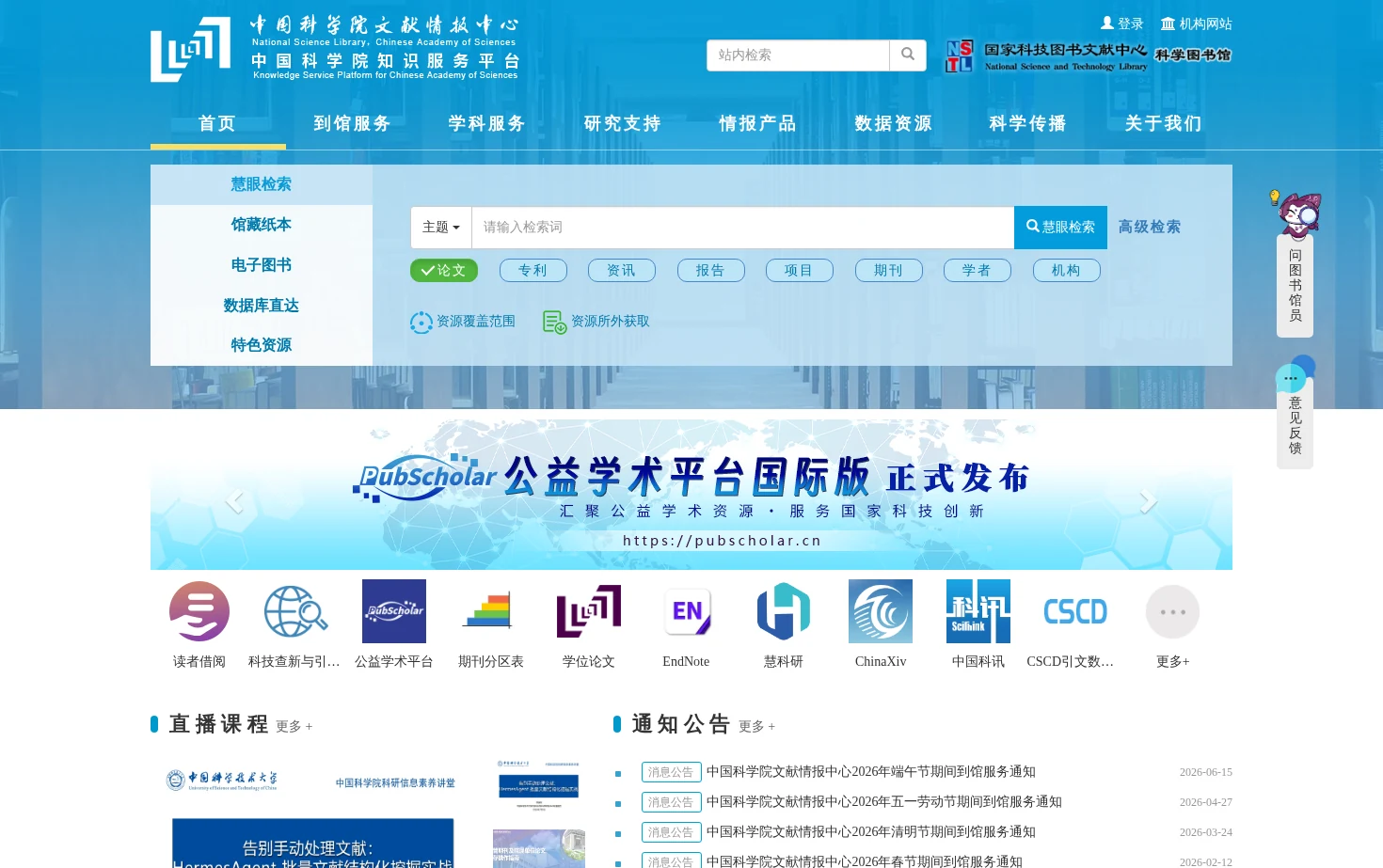This screenshot has width=1383, height=868.
Task: Open the small blue course thumbnail at top
Action: (x=539, y=785)
